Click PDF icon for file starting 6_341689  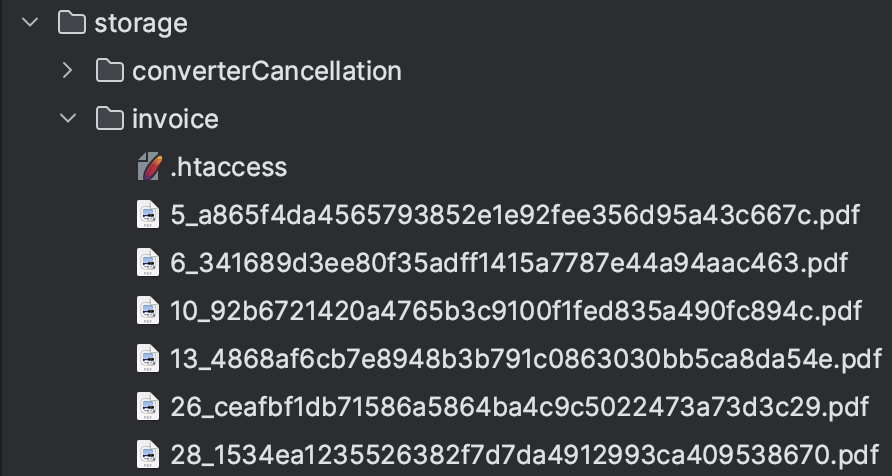tap(148, 263)
